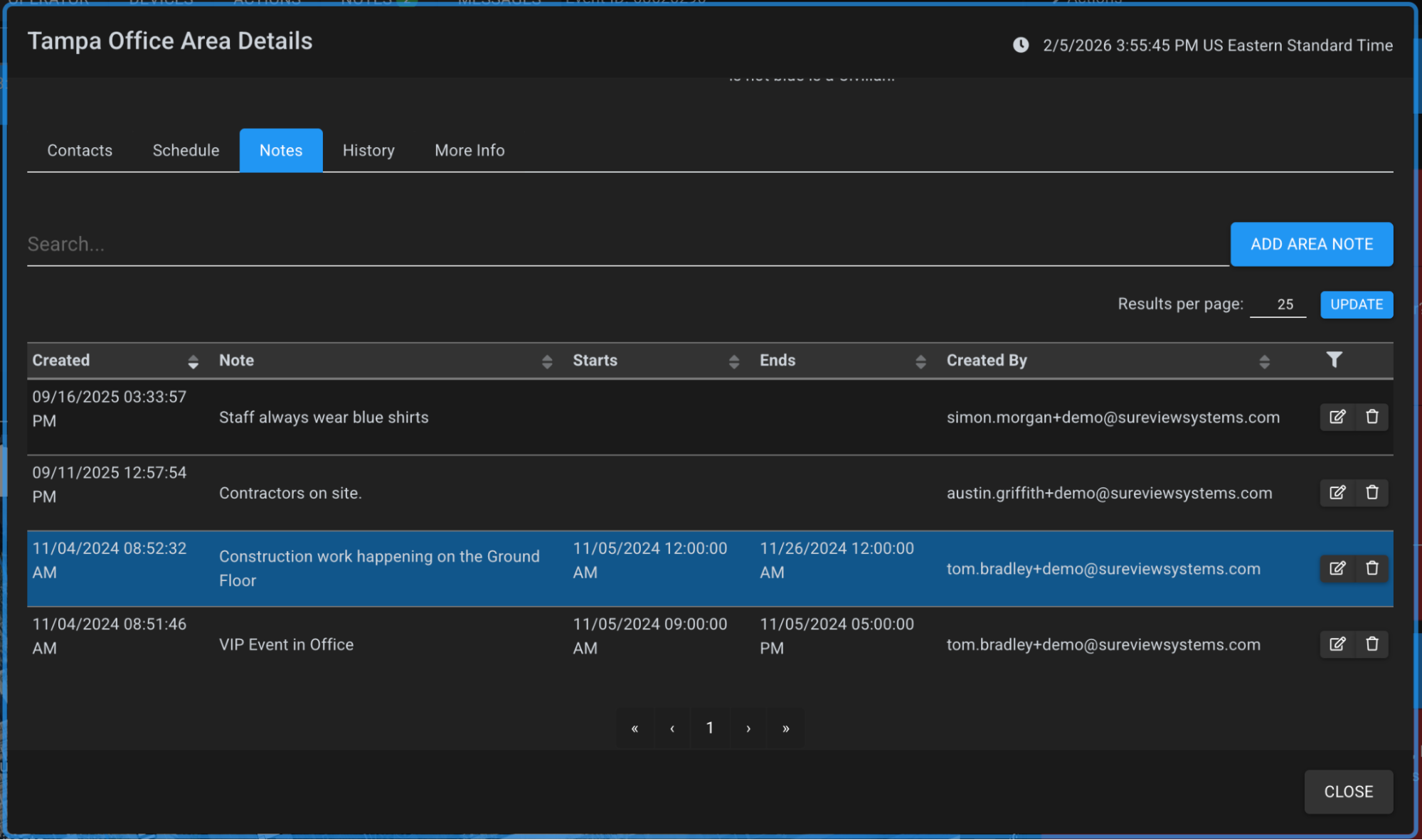The width and height of the screenshot is (1422, 840).
Task: Delete the Construction work note
Action: click(x=1371, y=568)
